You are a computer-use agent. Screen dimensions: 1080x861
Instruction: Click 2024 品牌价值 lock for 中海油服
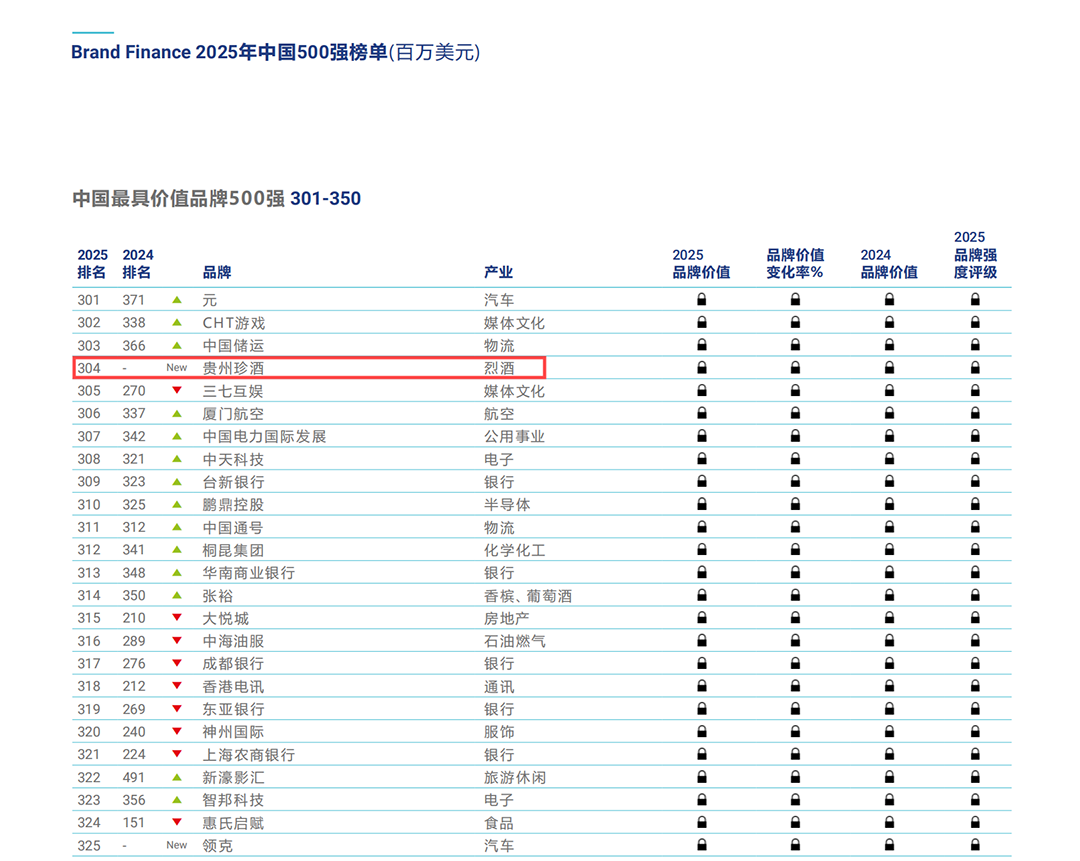889,641
